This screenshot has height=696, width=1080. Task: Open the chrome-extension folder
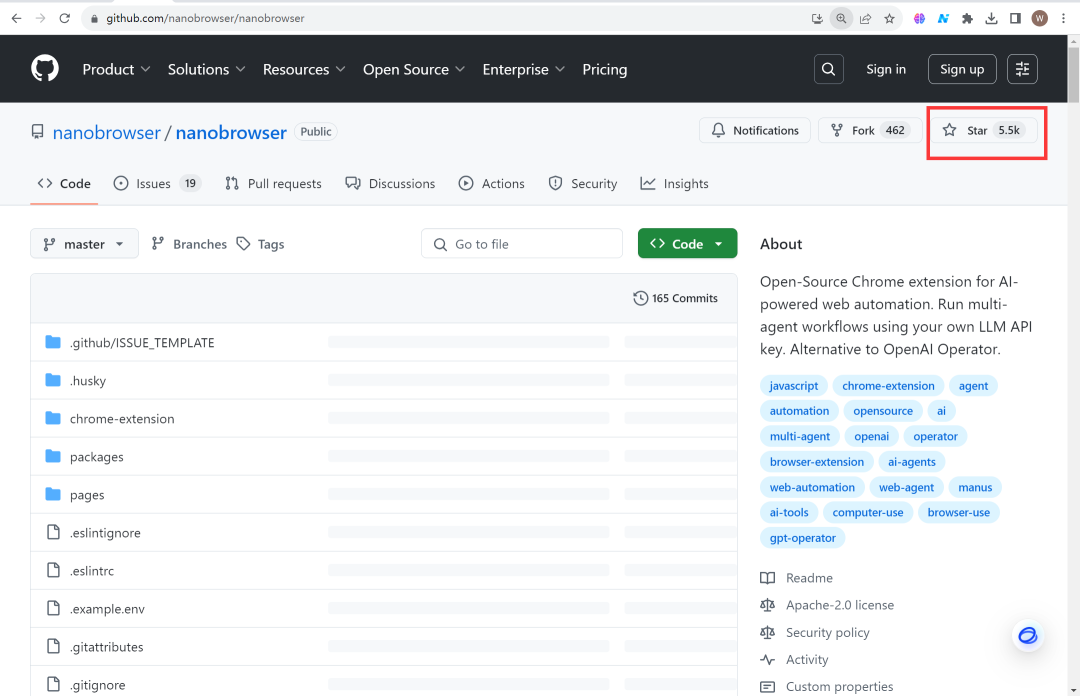[122, 419]
